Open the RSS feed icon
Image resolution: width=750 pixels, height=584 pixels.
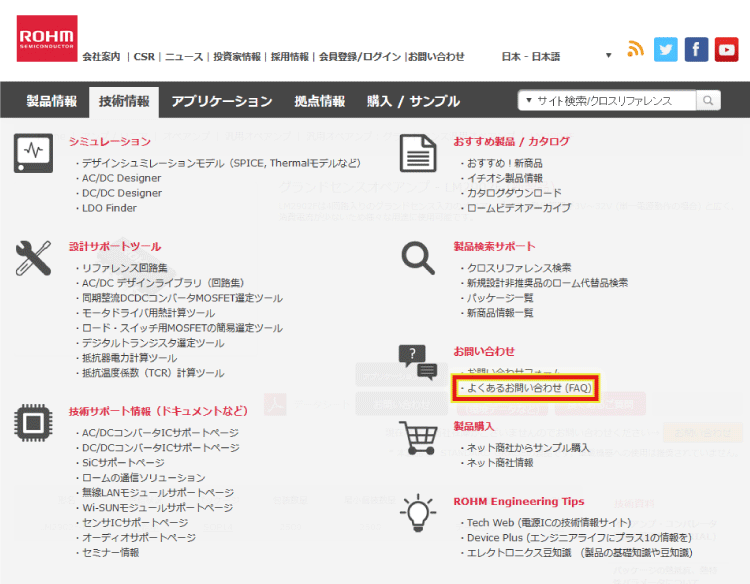(635, 49)
